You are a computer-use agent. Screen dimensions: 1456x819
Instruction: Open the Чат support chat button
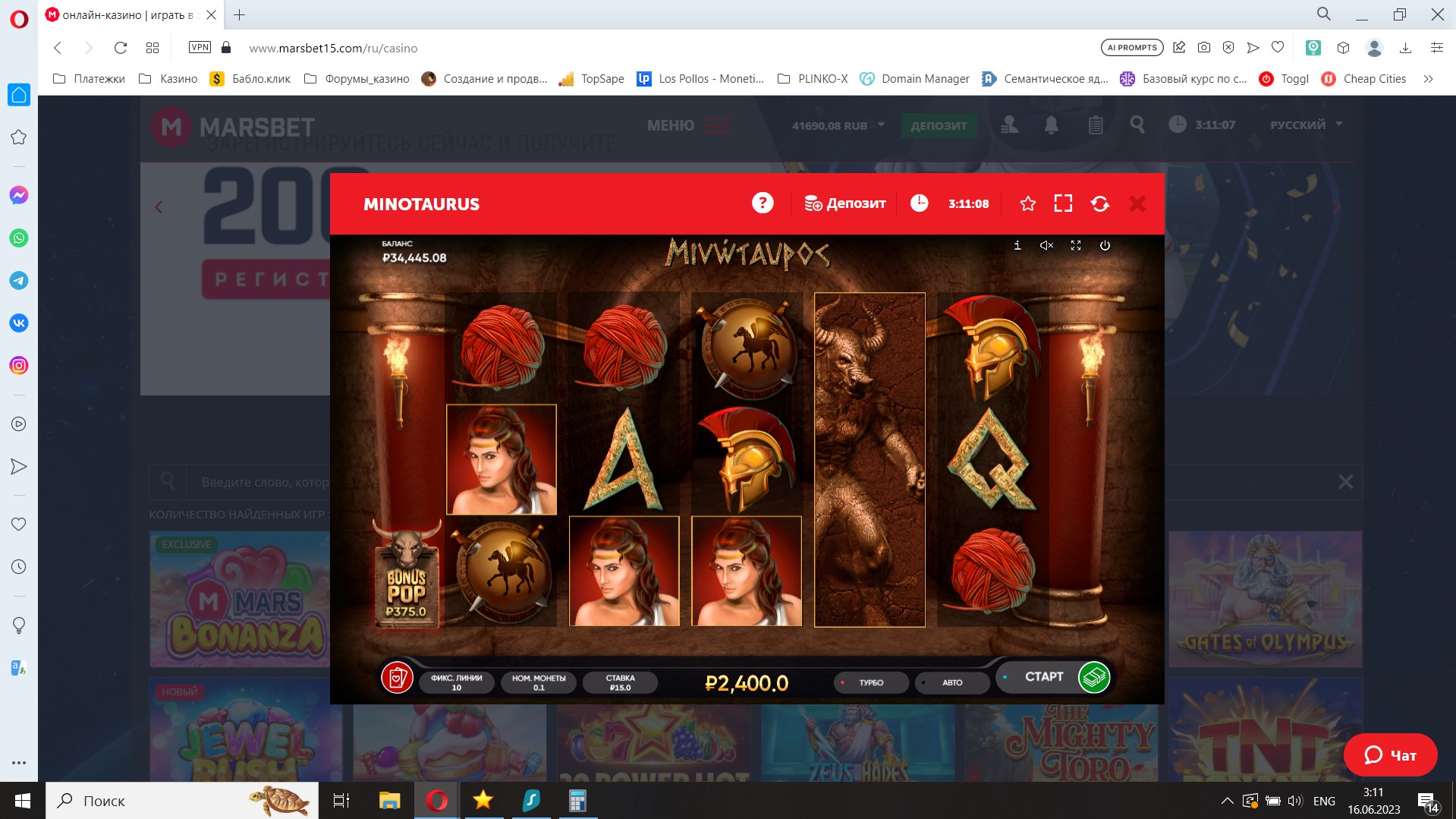pyautogui.click(x=1390, y=754)
